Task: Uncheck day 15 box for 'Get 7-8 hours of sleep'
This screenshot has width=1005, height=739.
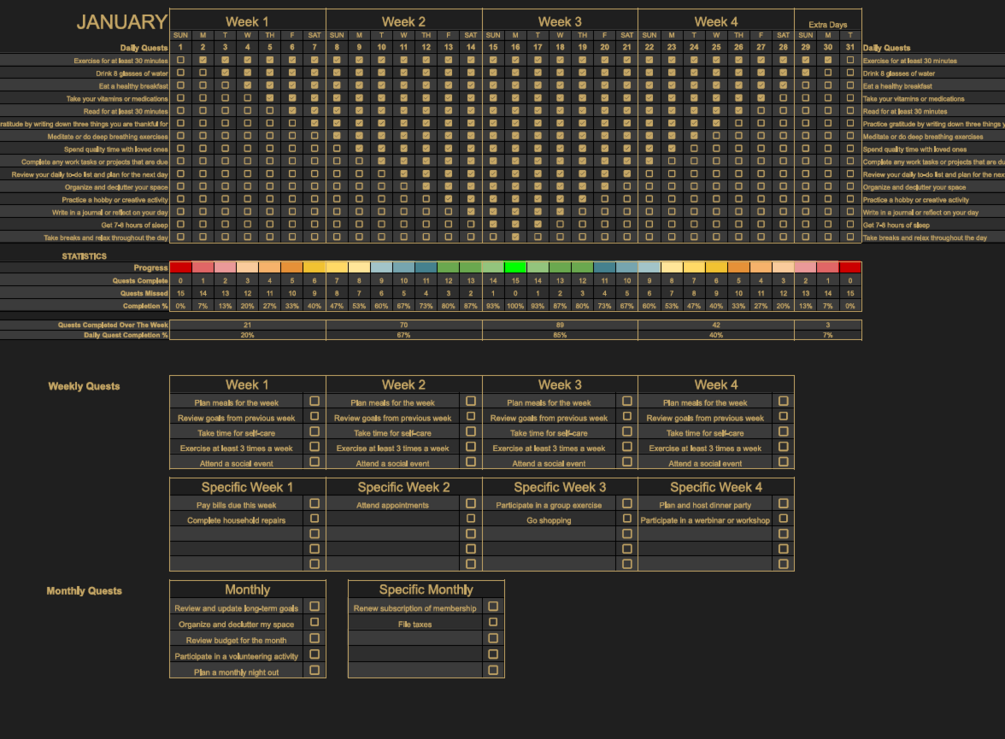Action: (x=493, y=224)
